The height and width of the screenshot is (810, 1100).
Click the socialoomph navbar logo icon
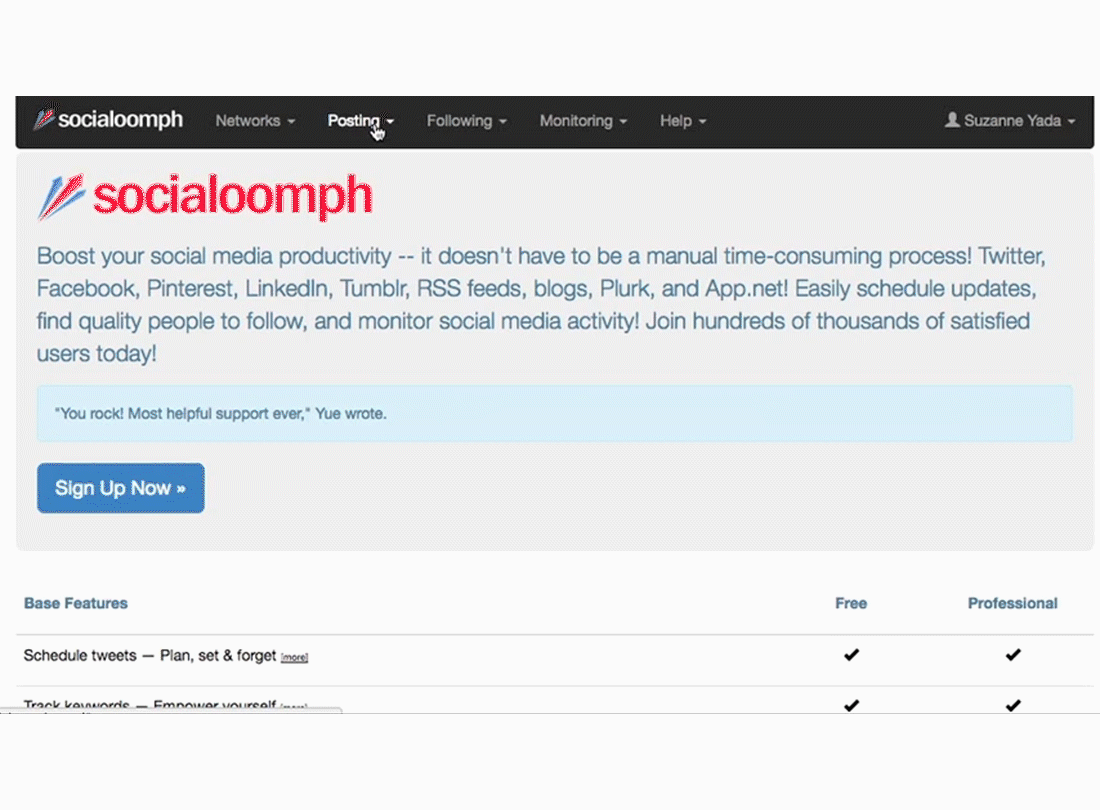[44, 118]
